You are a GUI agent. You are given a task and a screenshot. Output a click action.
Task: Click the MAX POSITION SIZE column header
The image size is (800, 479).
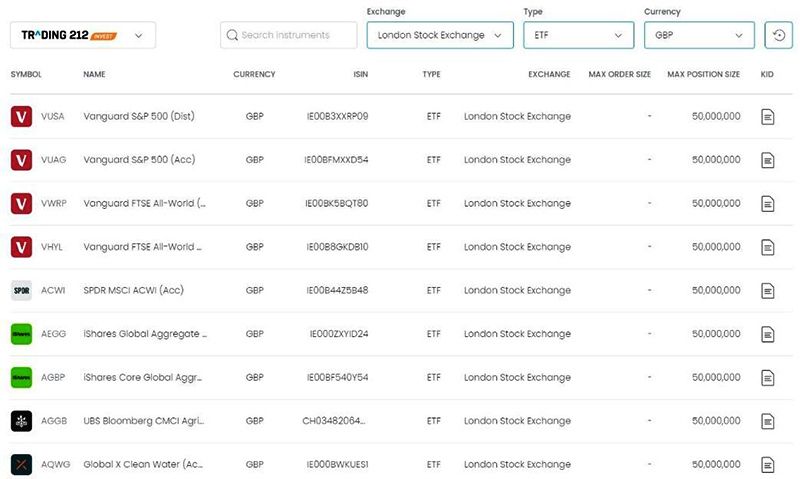point(704,74)
